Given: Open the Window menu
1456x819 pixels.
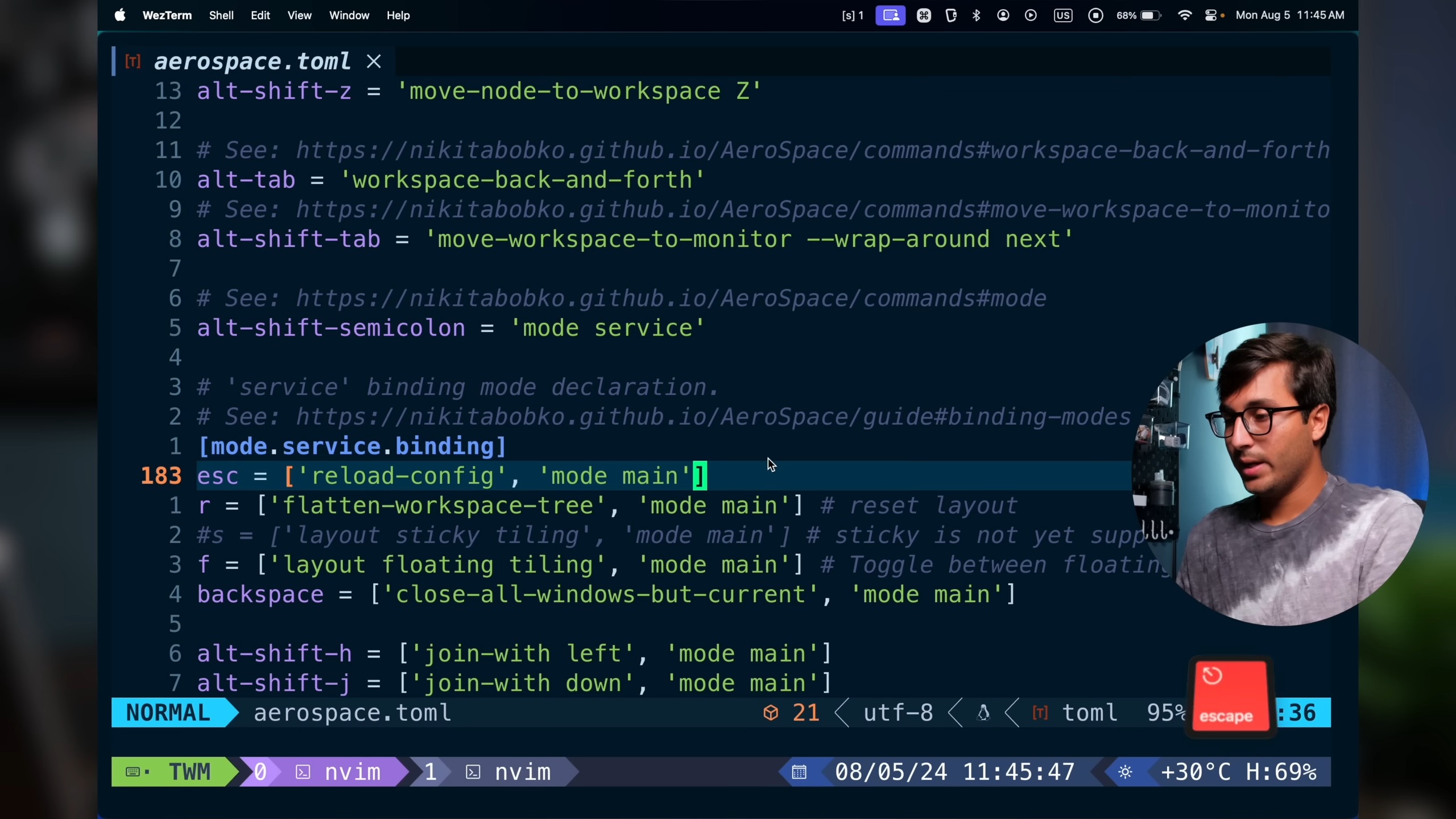Looking at the screenshot, I should [349, 15].
